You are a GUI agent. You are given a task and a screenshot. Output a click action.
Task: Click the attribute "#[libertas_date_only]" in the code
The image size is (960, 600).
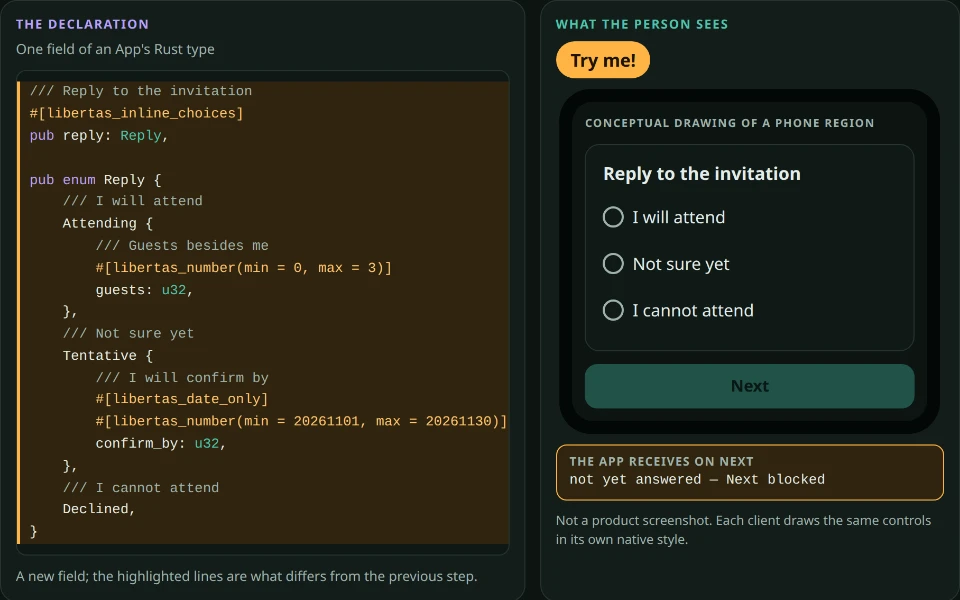click(182, 399)
